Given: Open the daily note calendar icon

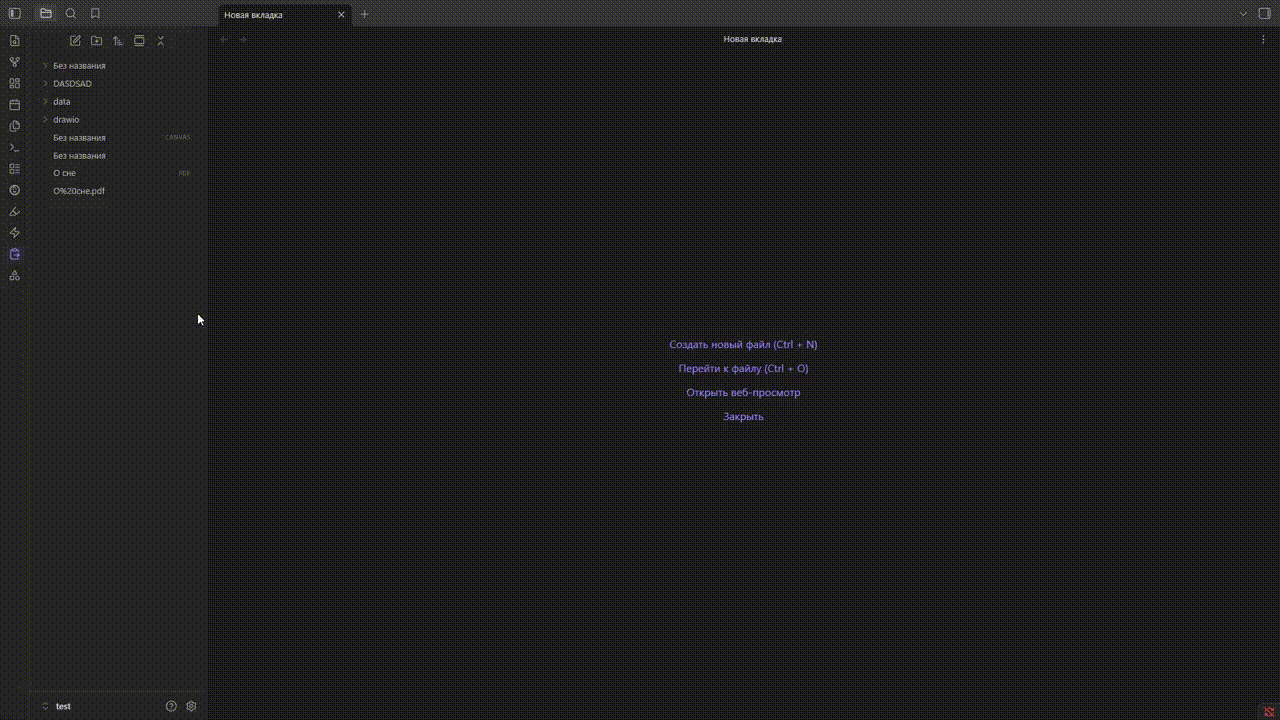Looking at the screenshot, I should point(14,104).
